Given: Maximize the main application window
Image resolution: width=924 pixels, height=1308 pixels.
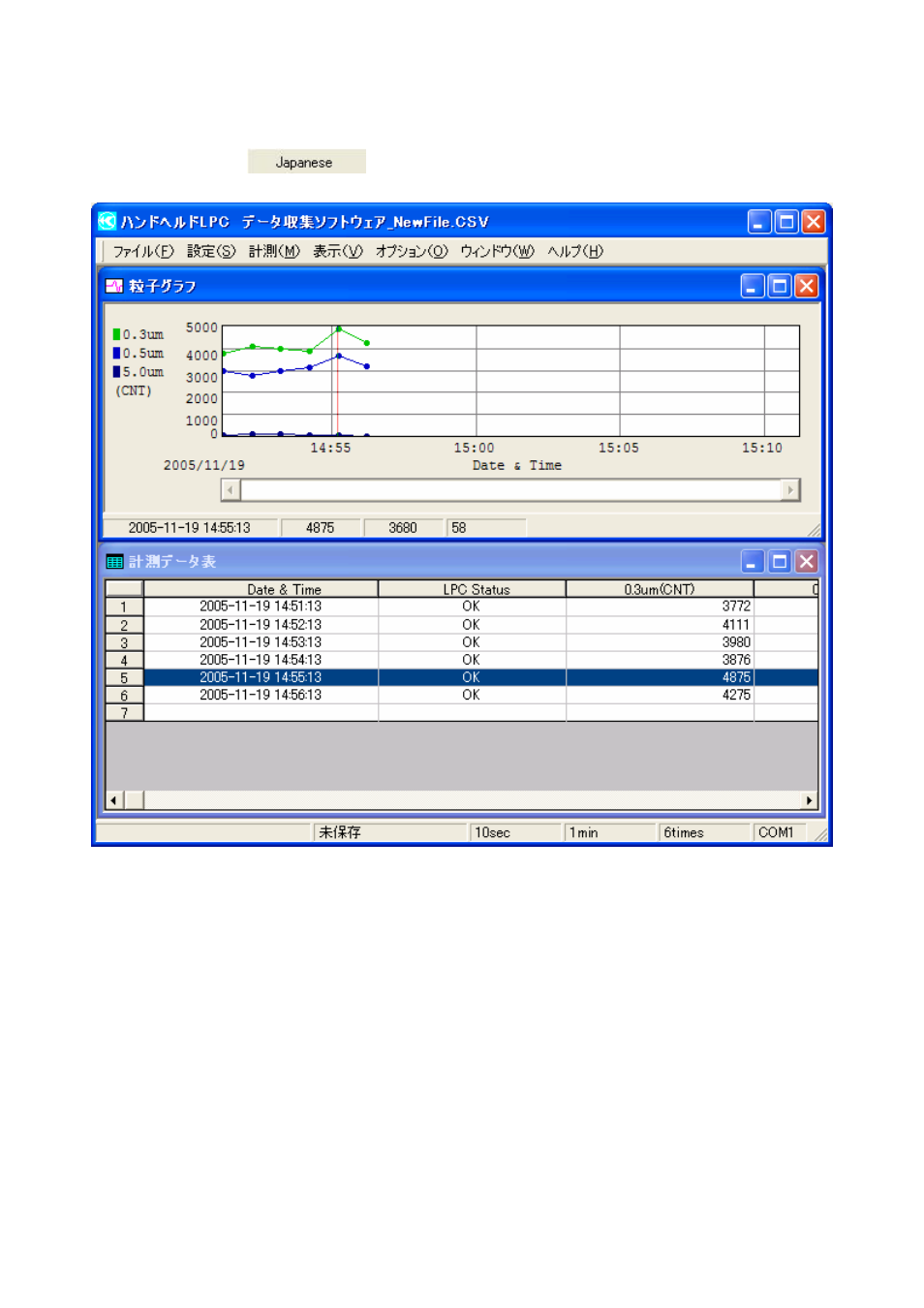Looking at the screenshot, I should 786,222.
